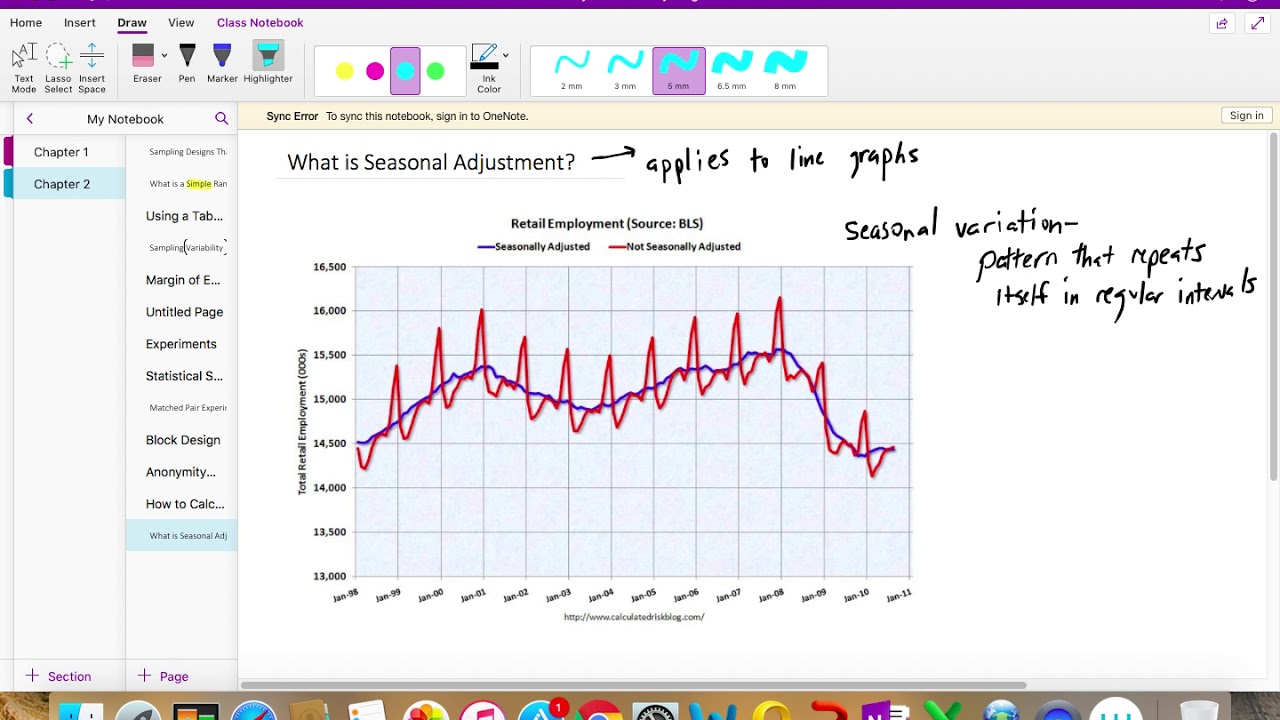Open the Insert tab
The image size is (1280, 720).
80,22
